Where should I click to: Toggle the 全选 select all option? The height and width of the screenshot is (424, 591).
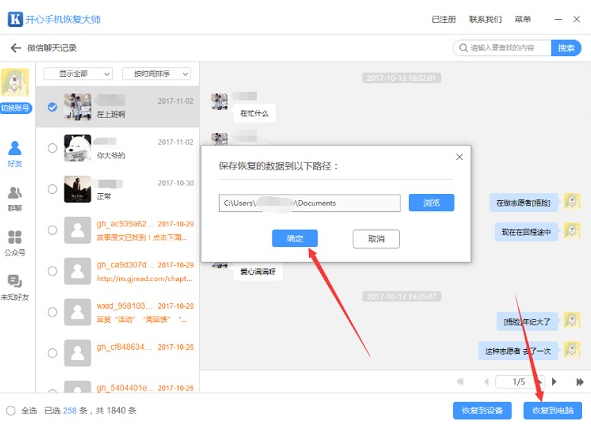point(11,410)
